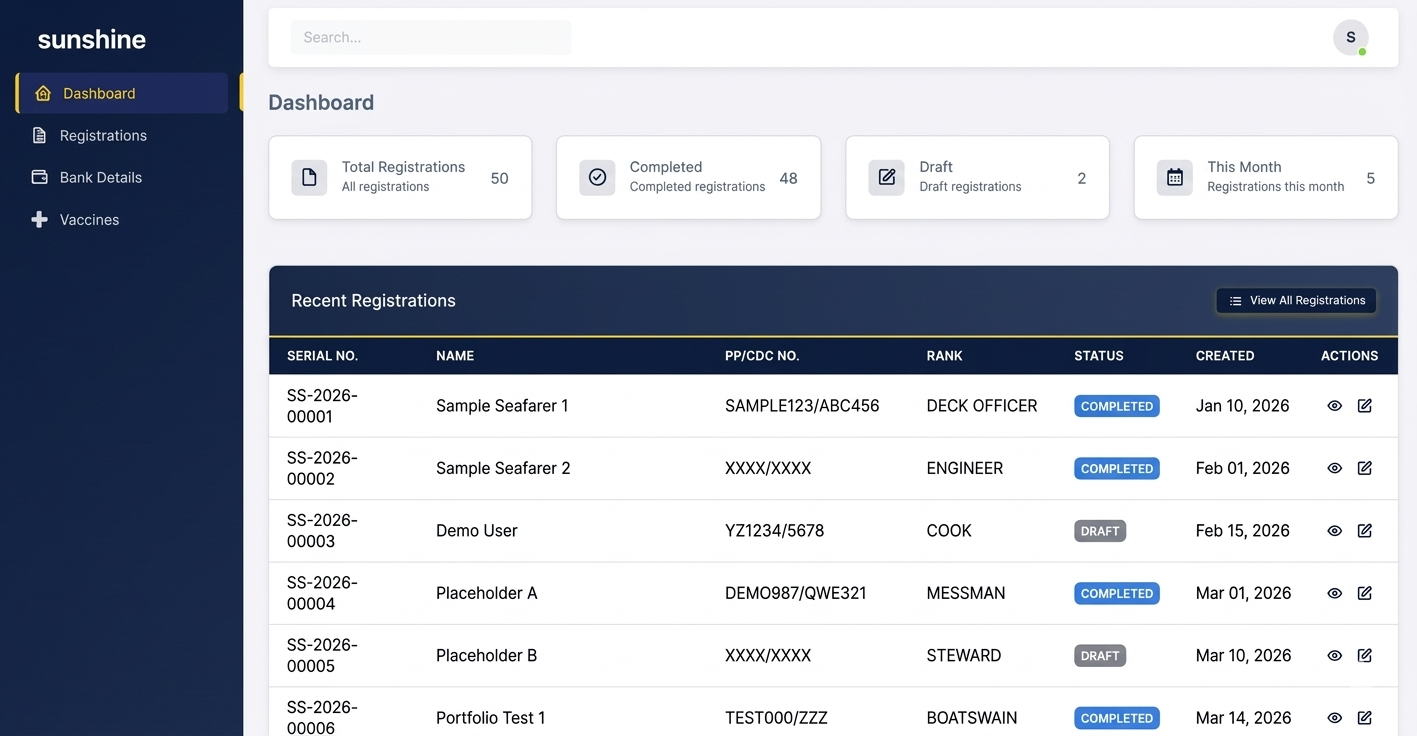Click the View All Registrations button
The image size is (1417, 736).
click(1296, 300)
